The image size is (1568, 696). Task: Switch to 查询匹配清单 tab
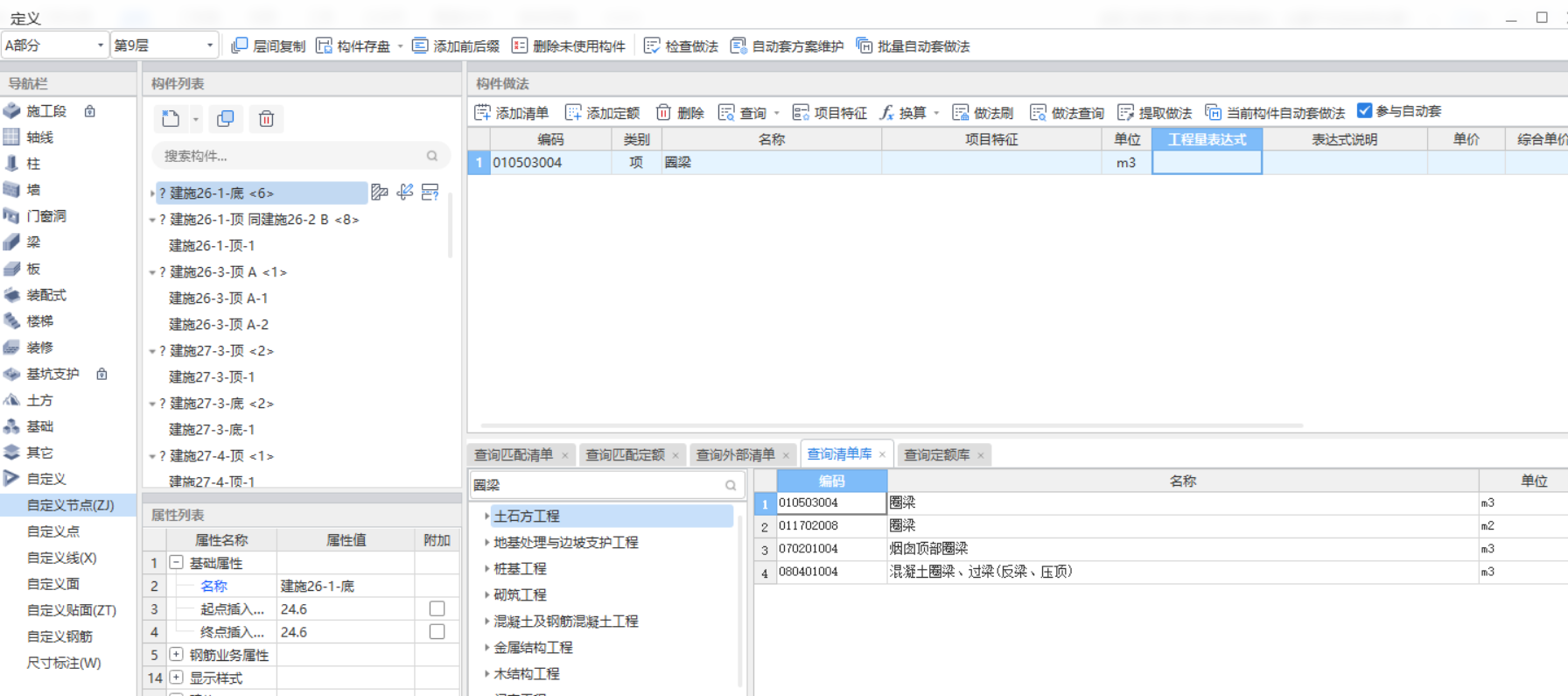514,455
